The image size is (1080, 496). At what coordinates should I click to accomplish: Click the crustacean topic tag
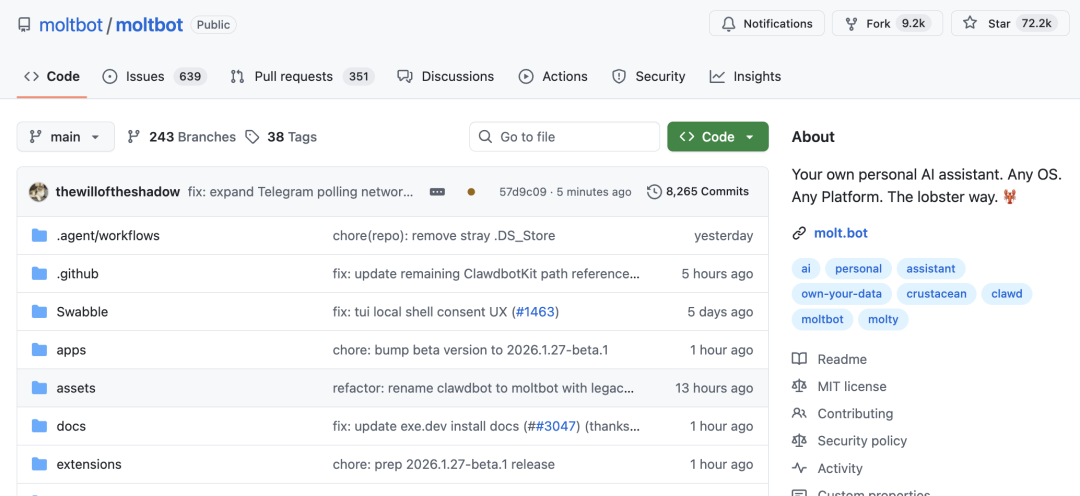click(x=938, y=294)
